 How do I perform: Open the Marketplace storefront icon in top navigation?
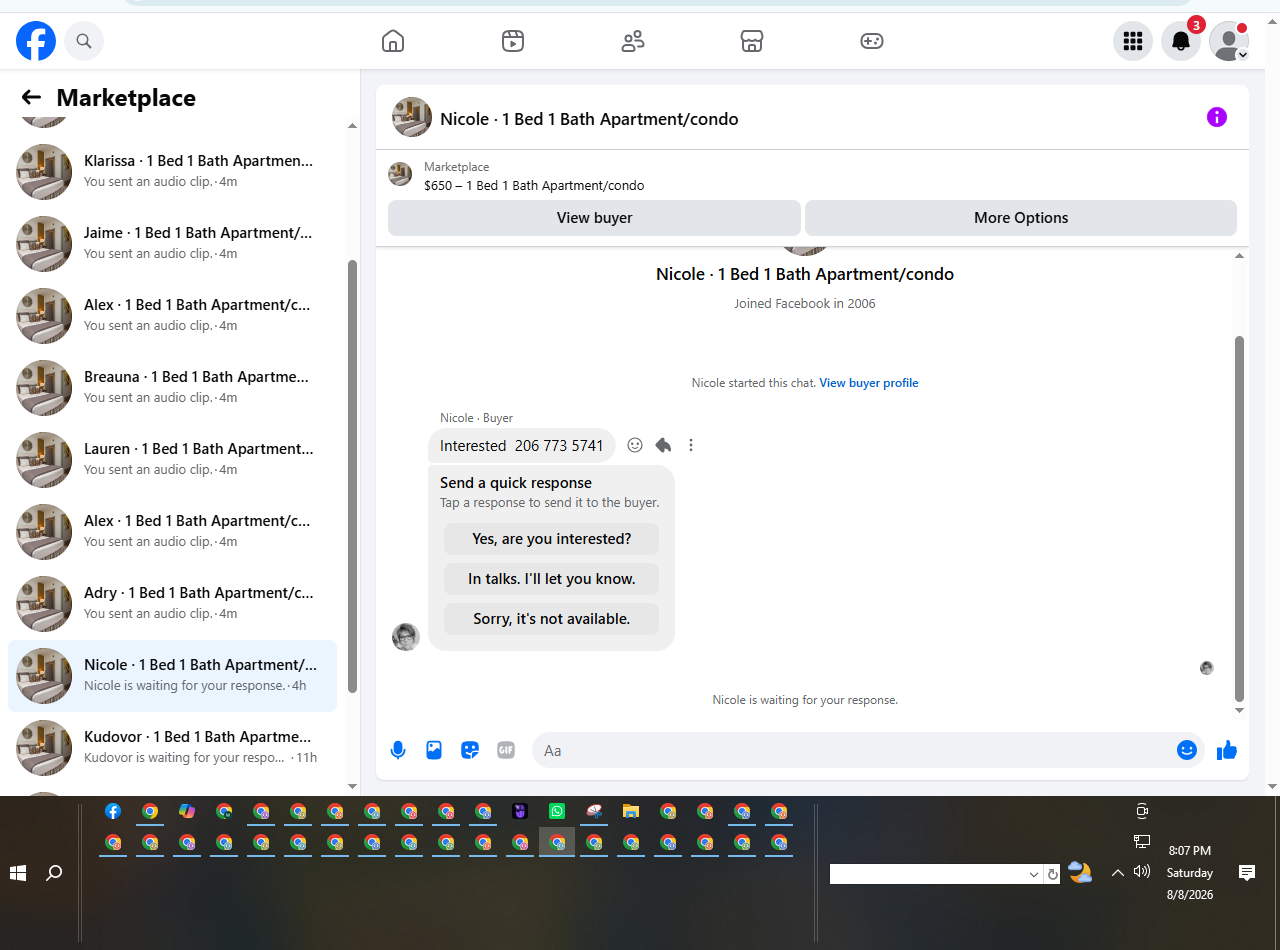coord(752,41)
